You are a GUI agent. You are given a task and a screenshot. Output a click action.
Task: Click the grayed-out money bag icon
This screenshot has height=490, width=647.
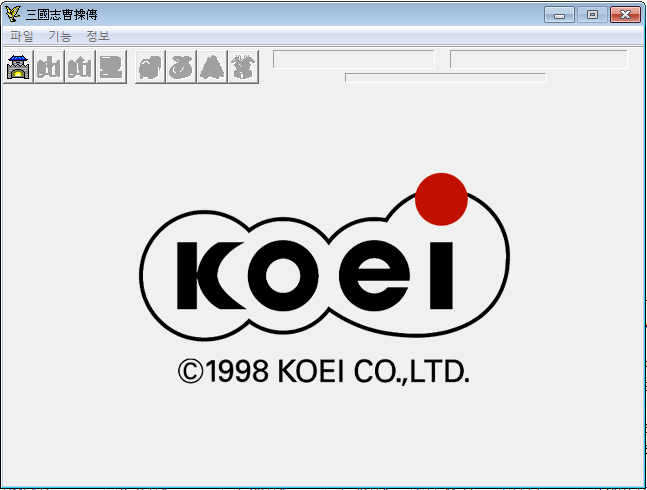(x=181, y=67)
